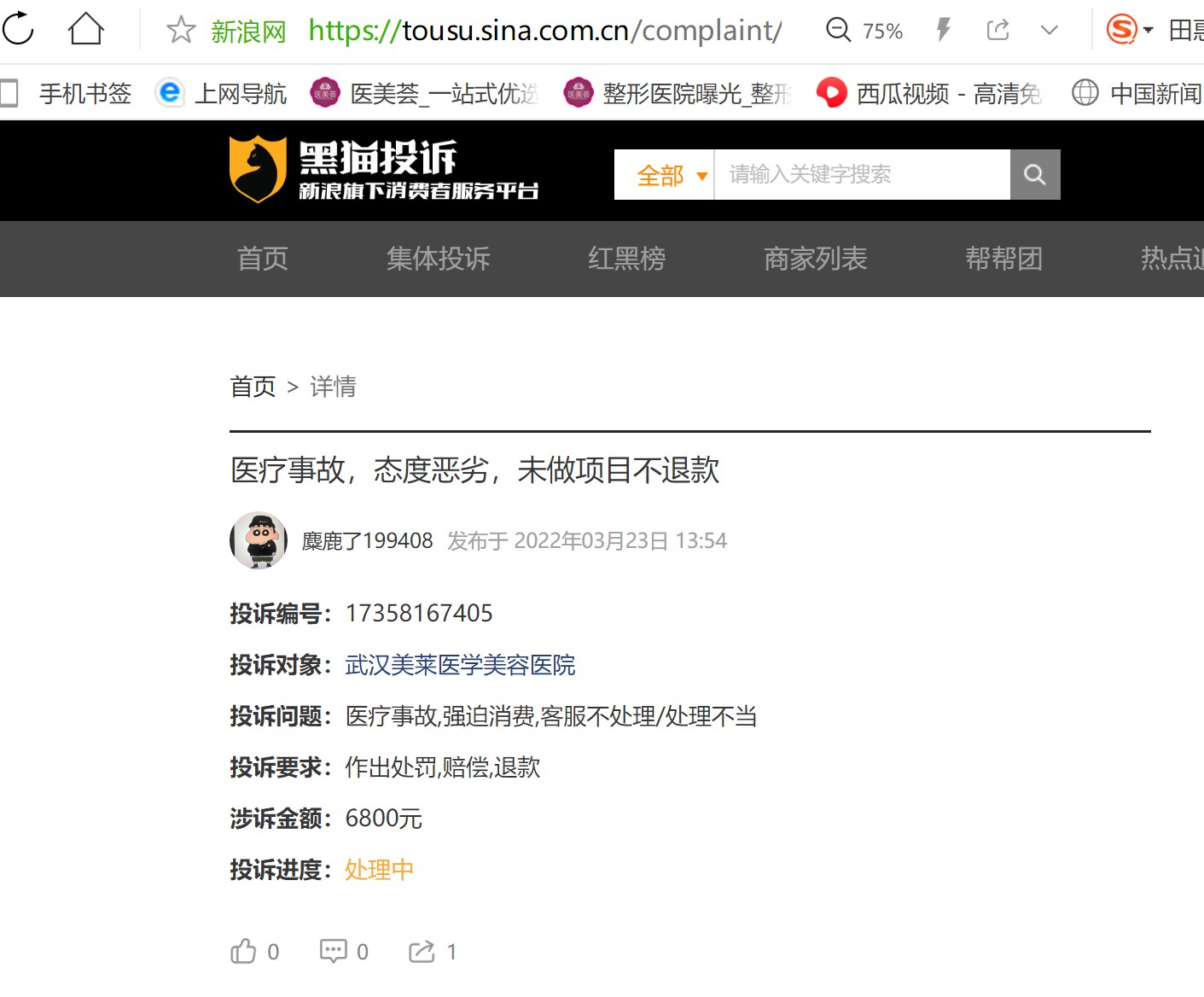Viewport: 1204px width, 997px height.
Task: Click the 首页 breadcrumb link
Action: tap(253, 387)
